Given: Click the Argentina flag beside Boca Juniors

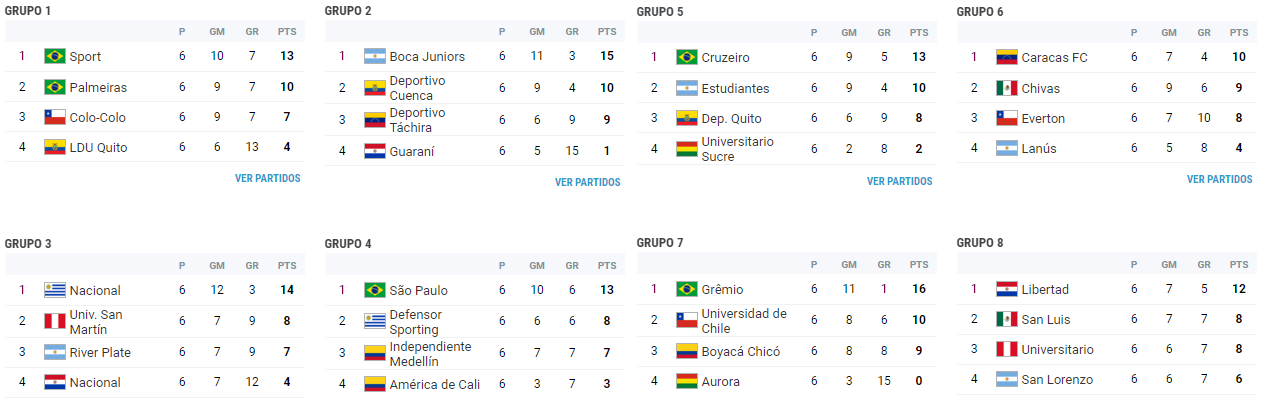Looking at the screenshot, I should pos(375,56).
